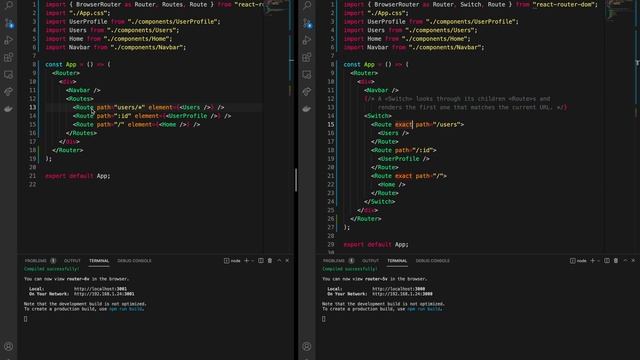
Task: Click 'exact' on the path="/" Route, right editor
Action: tap(403, 176)
